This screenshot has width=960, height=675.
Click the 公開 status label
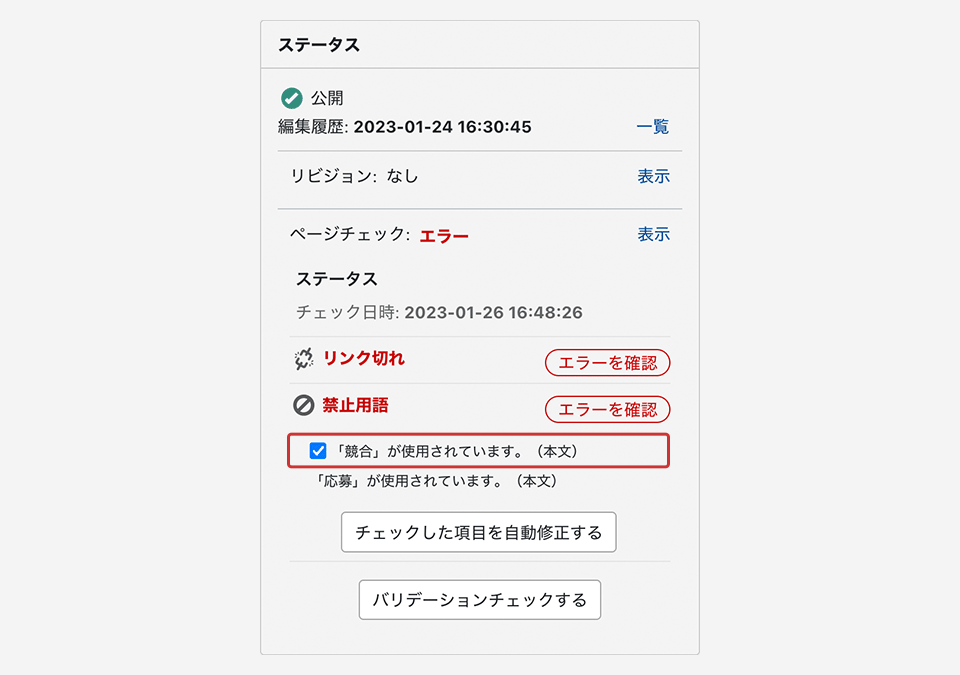[327, 98]
